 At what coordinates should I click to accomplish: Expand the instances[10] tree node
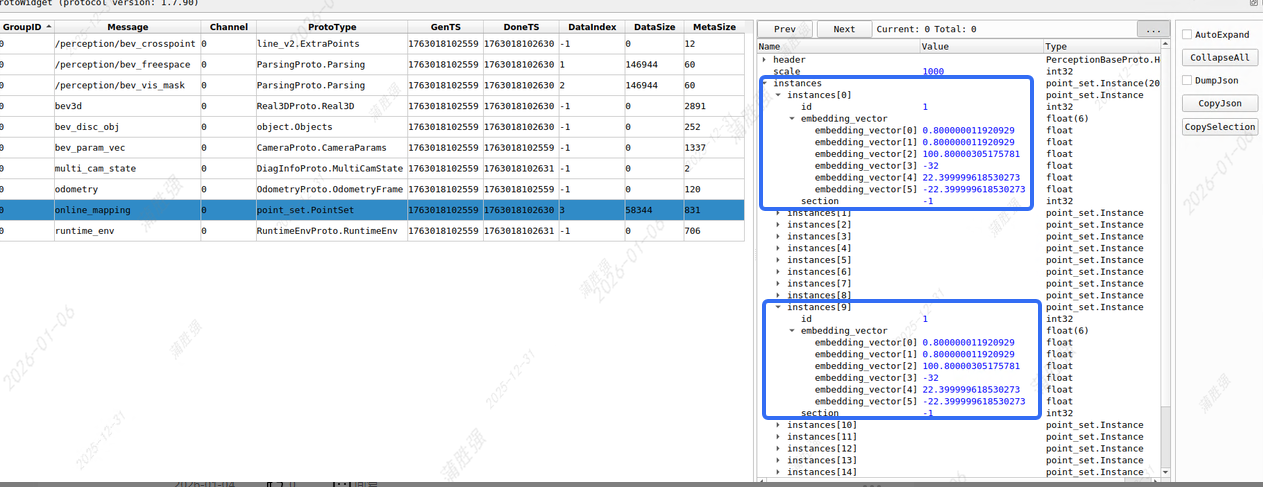(x=779, y=425)
